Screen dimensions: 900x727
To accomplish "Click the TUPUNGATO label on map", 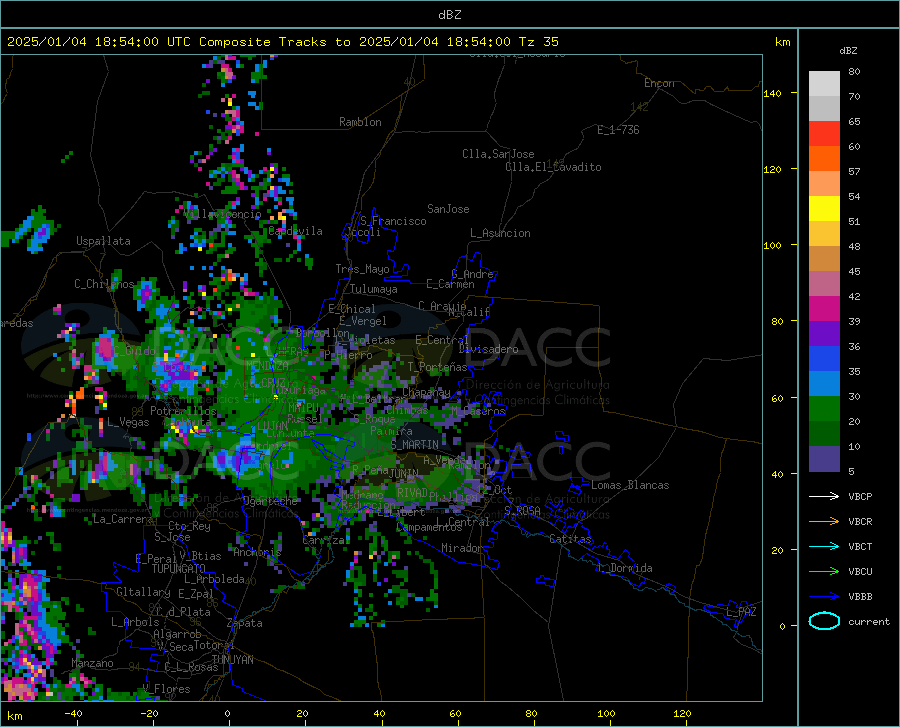I will coord(179,569).
